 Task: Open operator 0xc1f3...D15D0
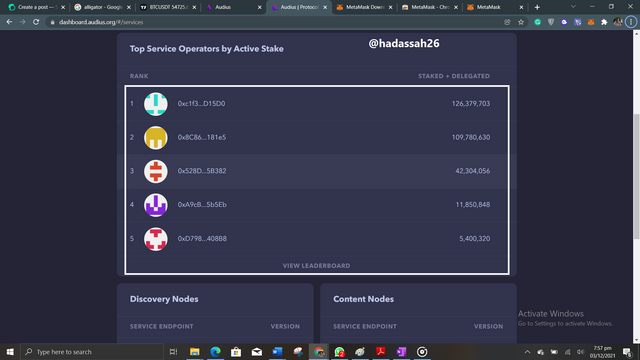[201, 104]
